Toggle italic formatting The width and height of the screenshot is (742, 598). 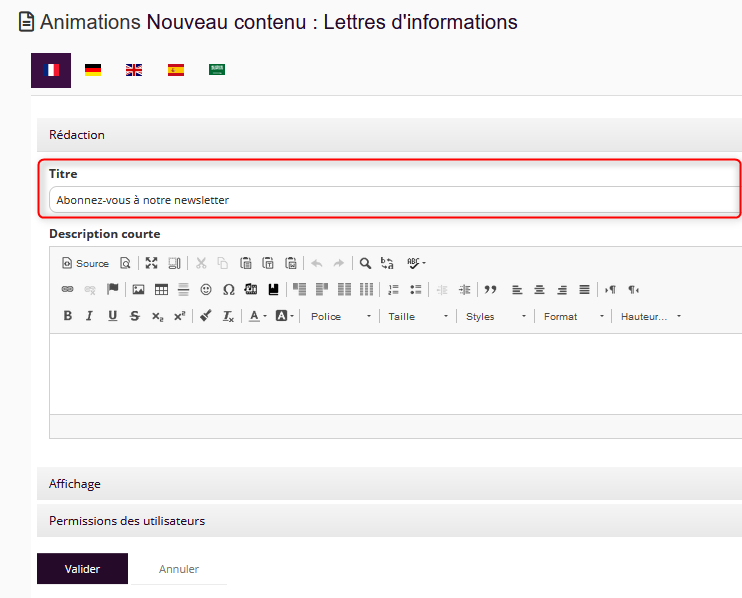pos(90,316)
